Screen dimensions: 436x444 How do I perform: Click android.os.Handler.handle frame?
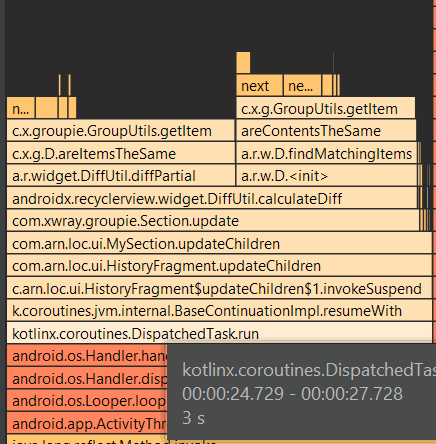pyautogui.click(x=87, y=356)
